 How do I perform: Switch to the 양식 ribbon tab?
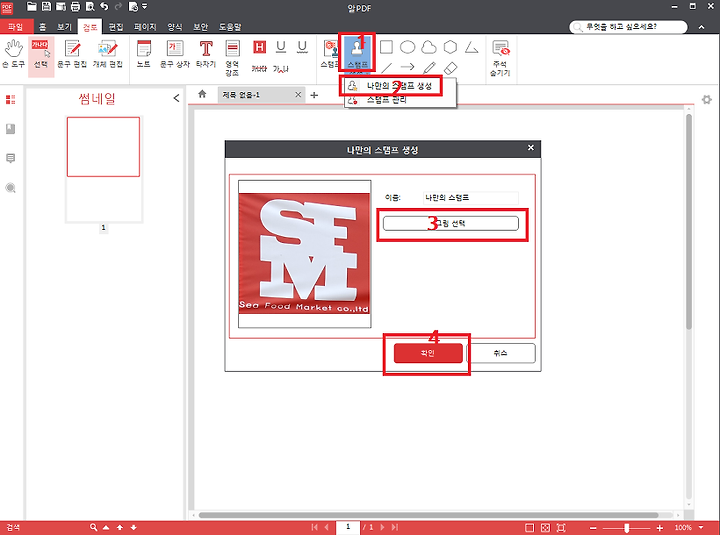(174, 27)
